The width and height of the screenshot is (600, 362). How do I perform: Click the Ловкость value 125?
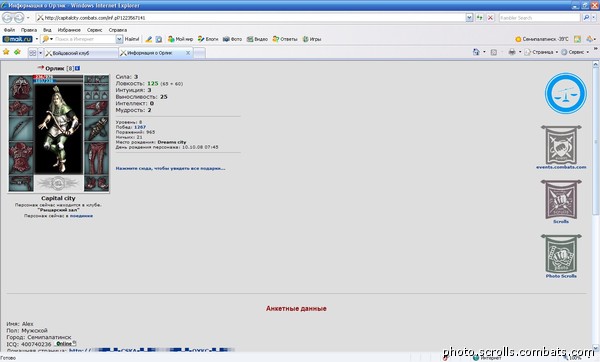153,83
